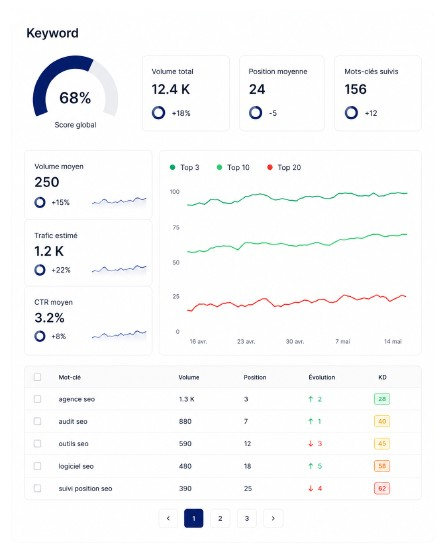Click the red down arrow for outils seo
The width and height of the screenshot is (447, 558).
(x=311, y=444)
